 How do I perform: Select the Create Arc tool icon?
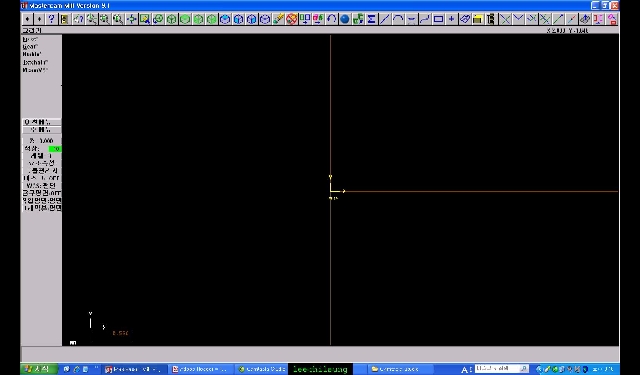[x=398, y=19]
